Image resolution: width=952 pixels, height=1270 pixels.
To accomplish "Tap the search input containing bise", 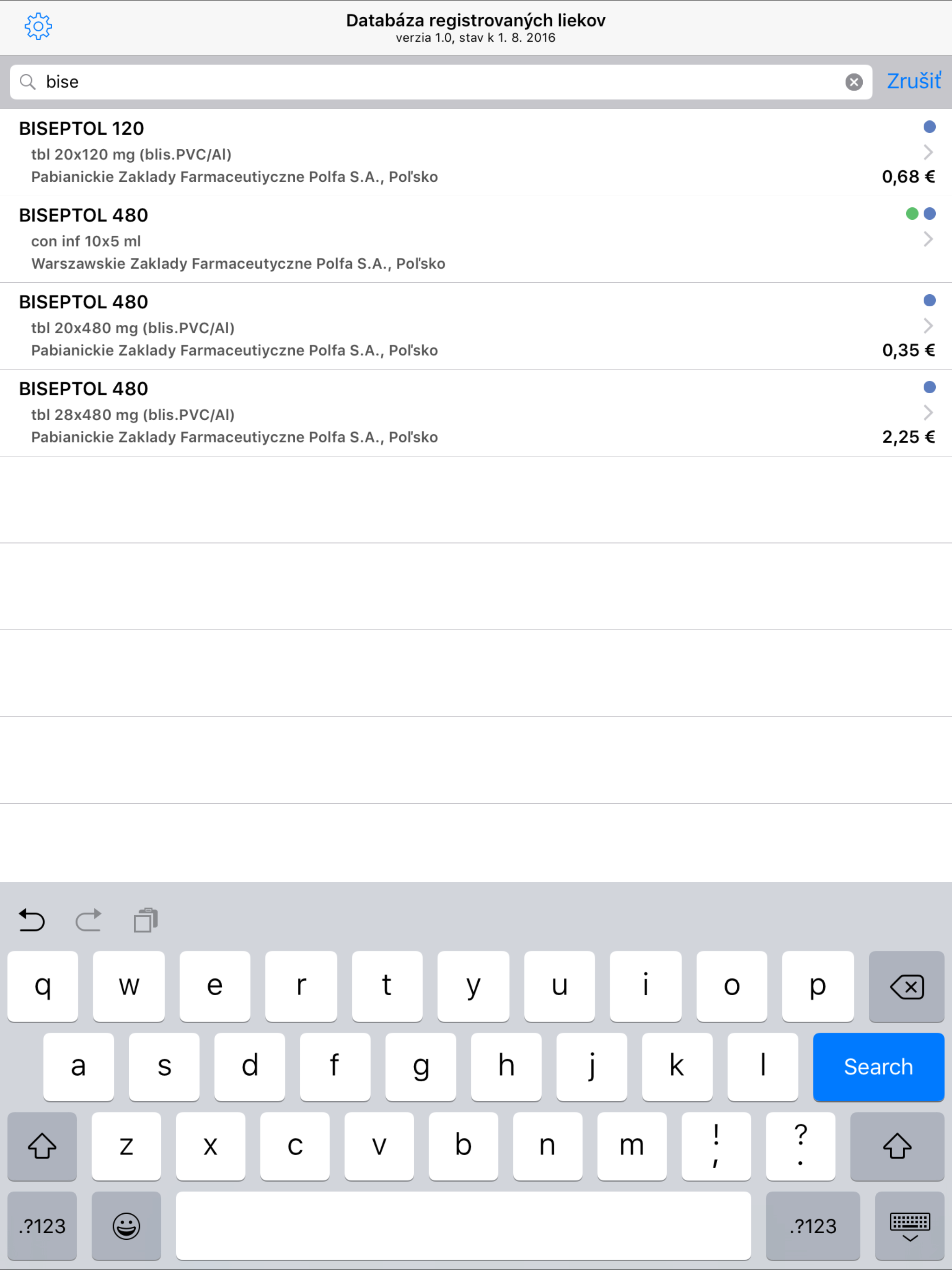I will 436,82.
